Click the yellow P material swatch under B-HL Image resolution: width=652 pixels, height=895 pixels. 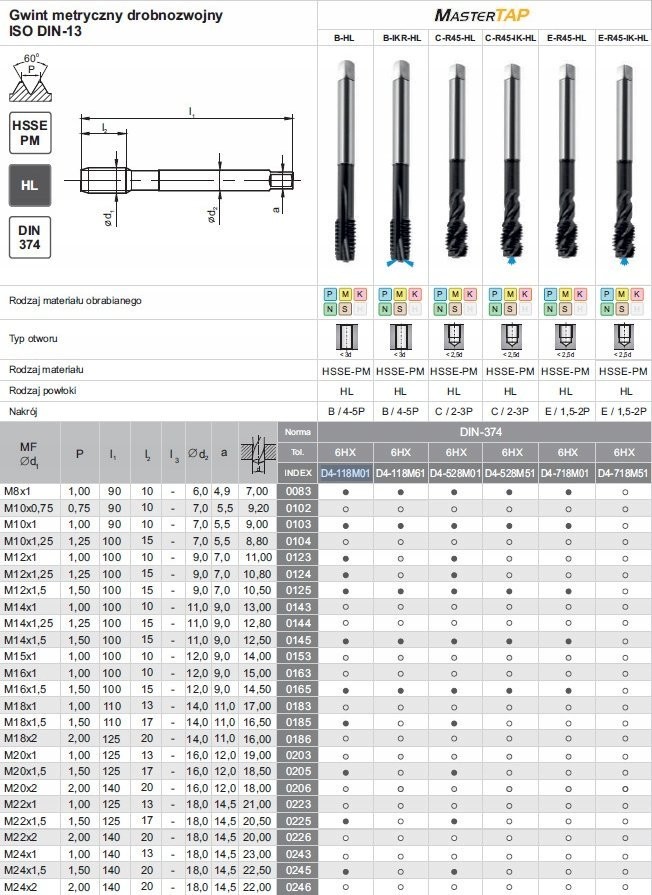coord(331,294)
